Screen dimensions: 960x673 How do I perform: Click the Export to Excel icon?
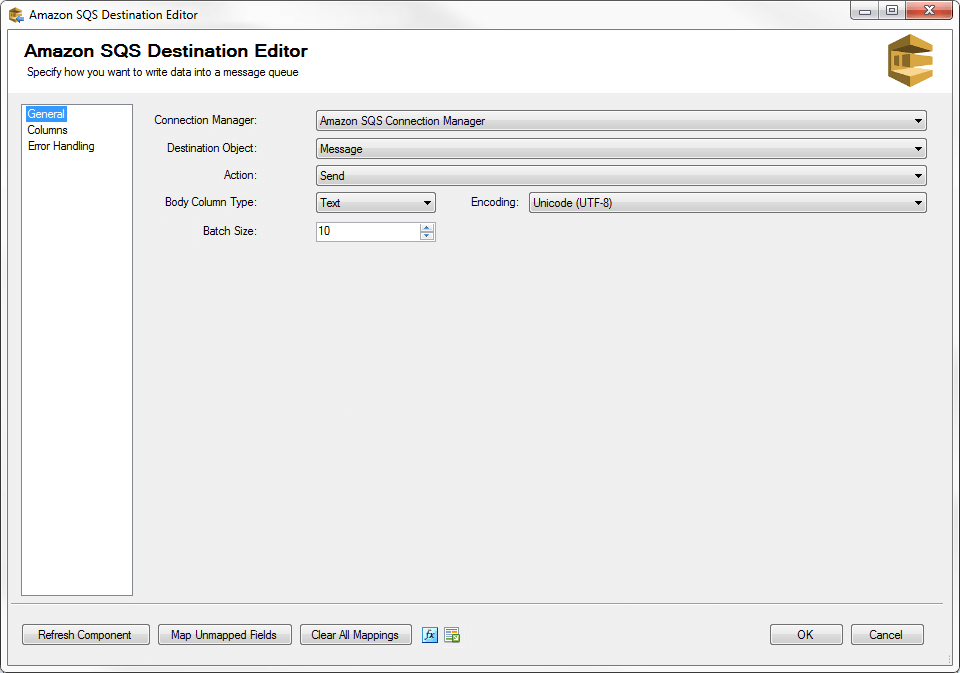point(451,634)
